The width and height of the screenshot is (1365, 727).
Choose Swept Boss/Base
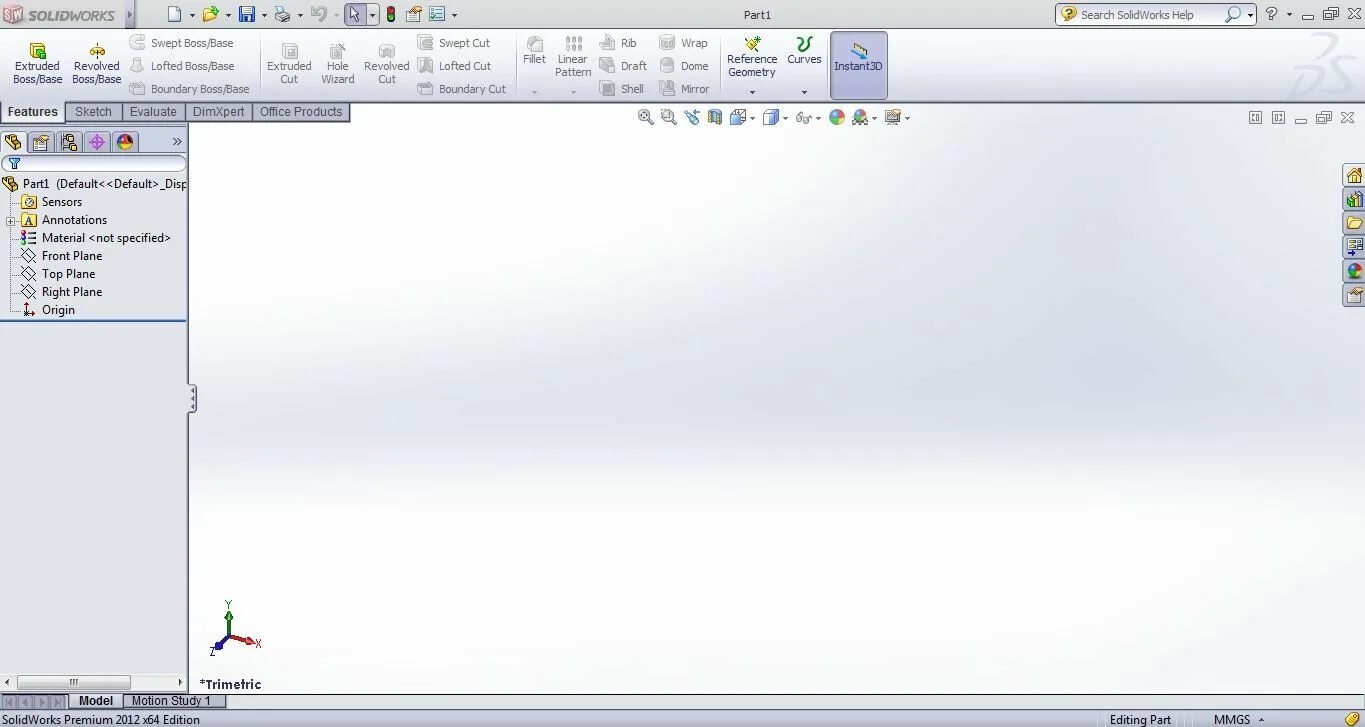(x=181, y=43)
